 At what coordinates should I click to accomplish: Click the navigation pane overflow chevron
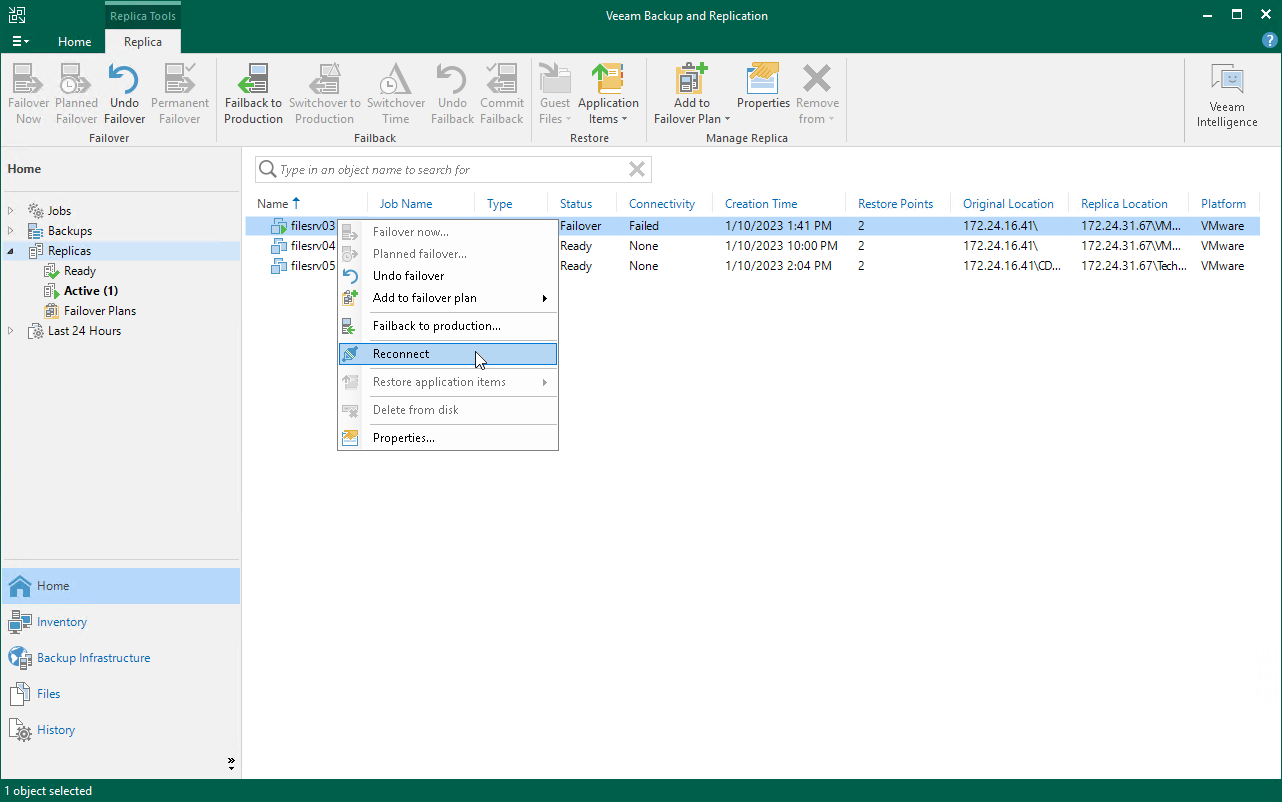[x=231, y=764]
